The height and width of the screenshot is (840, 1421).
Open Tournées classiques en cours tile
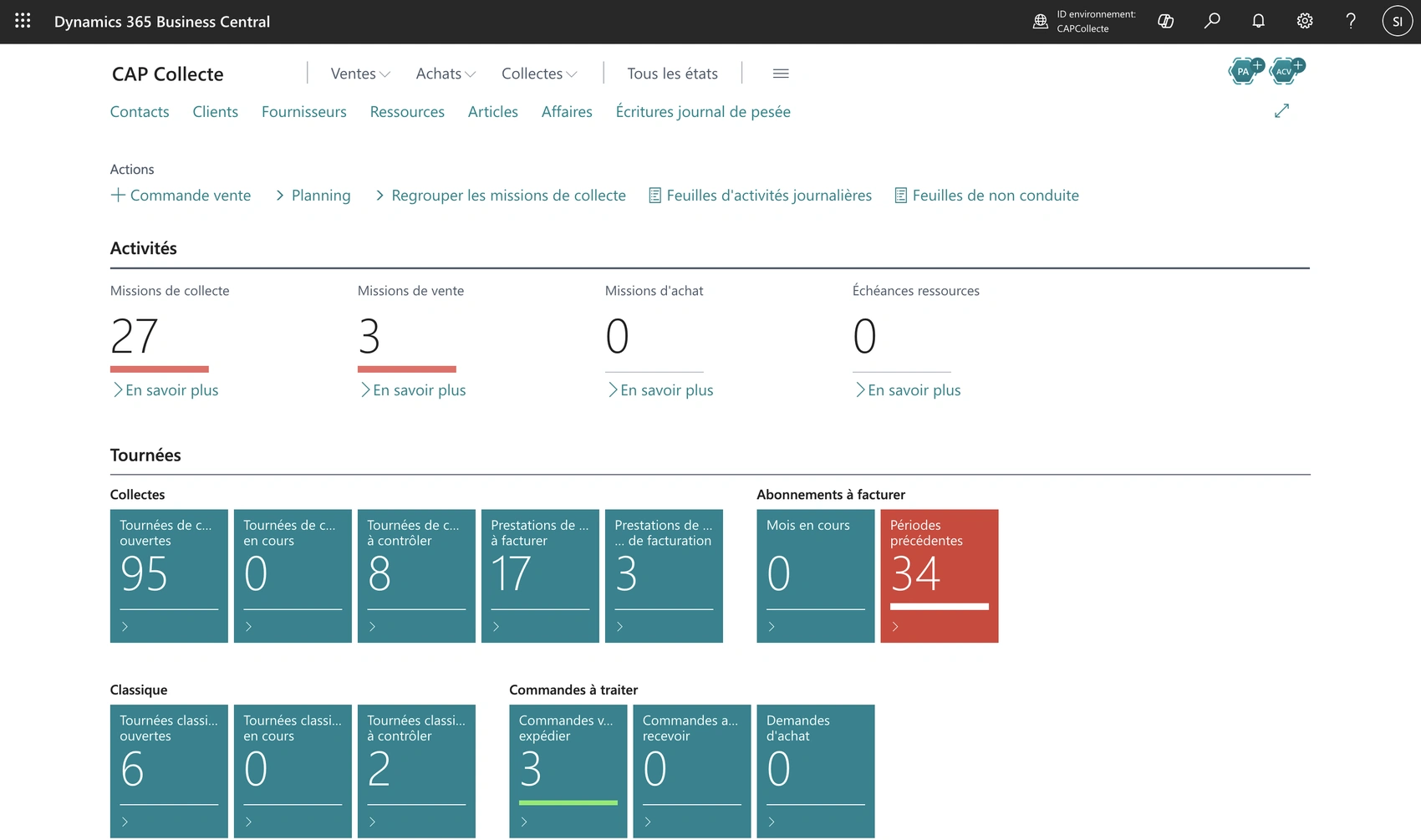(x=293, y=771)
